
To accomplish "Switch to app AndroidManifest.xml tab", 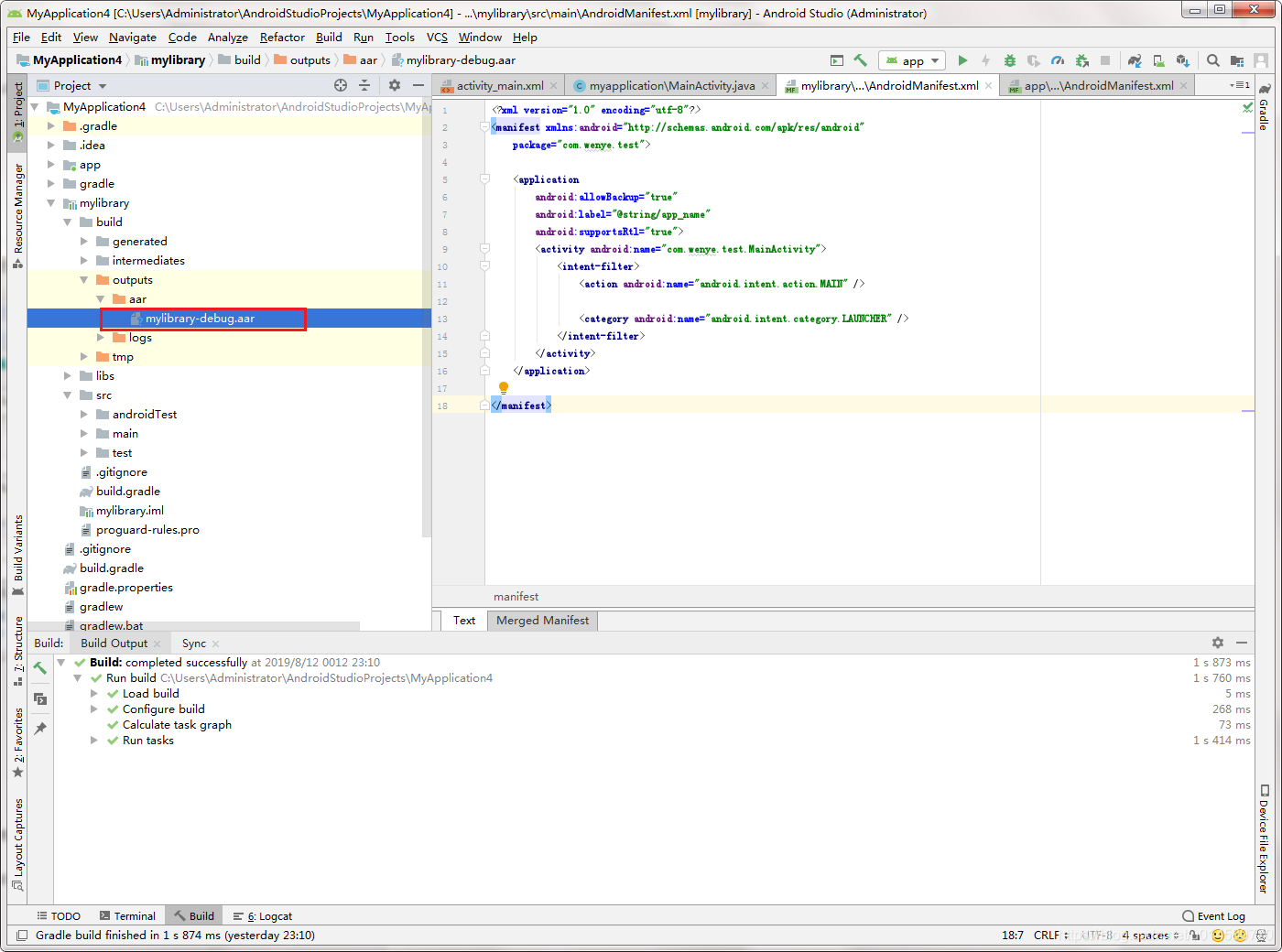I will [x=1098, y=86].
